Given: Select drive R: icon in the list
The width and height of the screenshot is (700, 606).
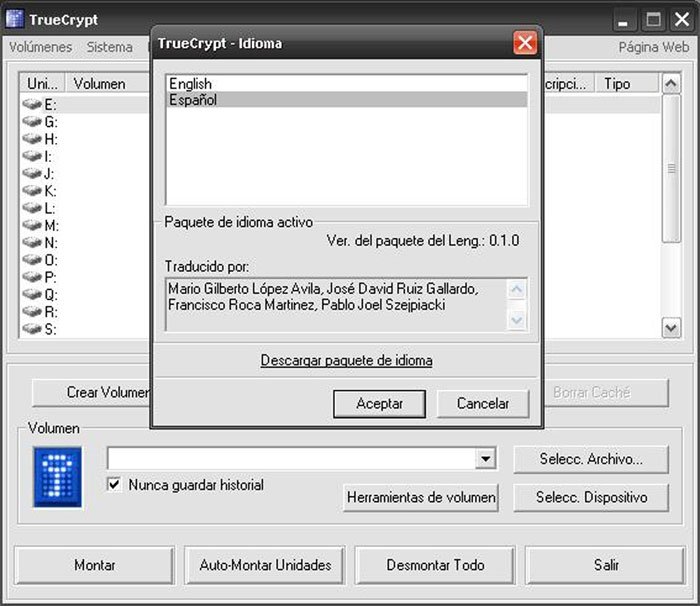Looking at the screenshot, I should coord(32,312).
